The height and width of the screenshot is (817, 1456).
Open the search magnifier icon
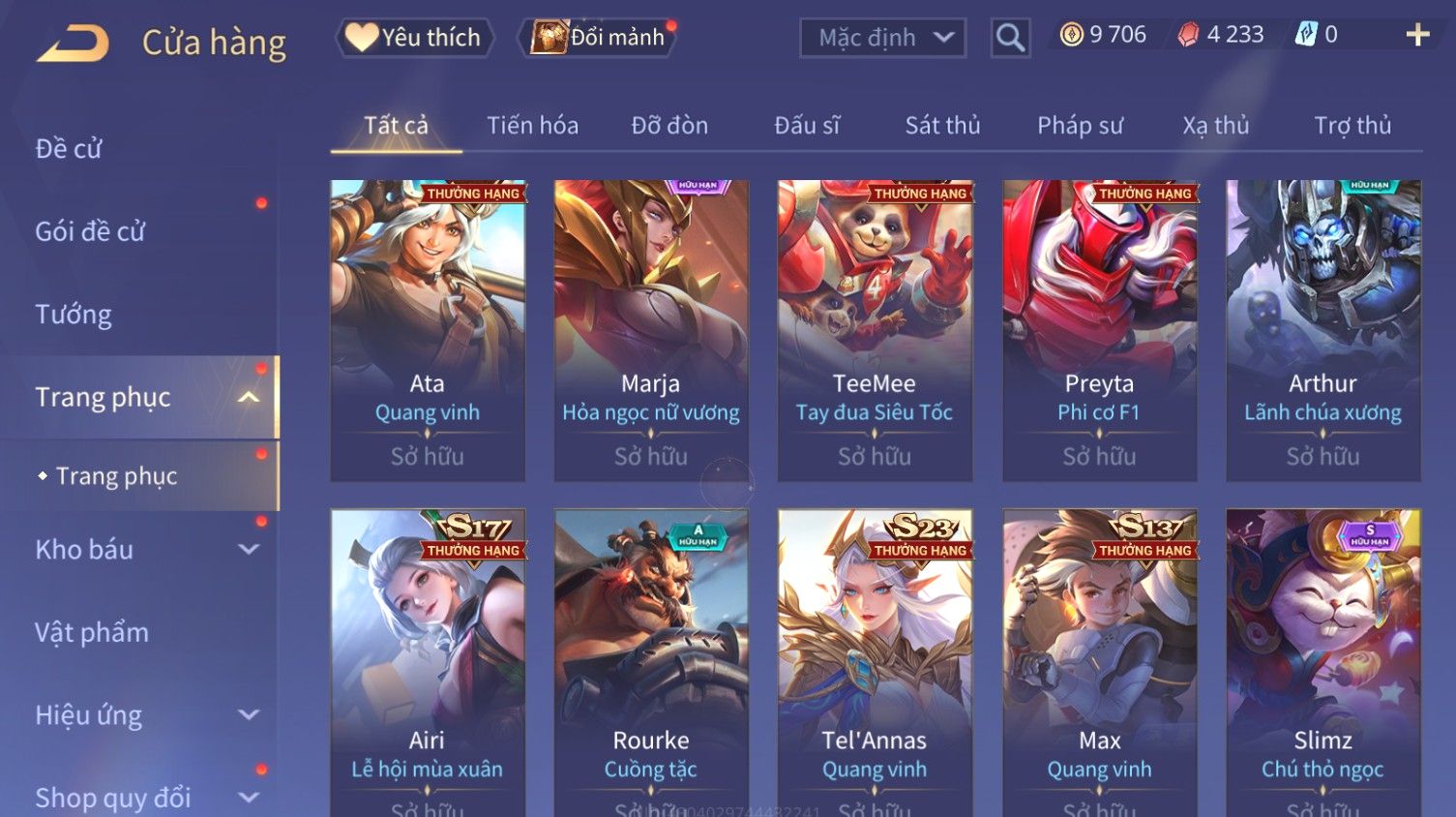click(1010, 38)
